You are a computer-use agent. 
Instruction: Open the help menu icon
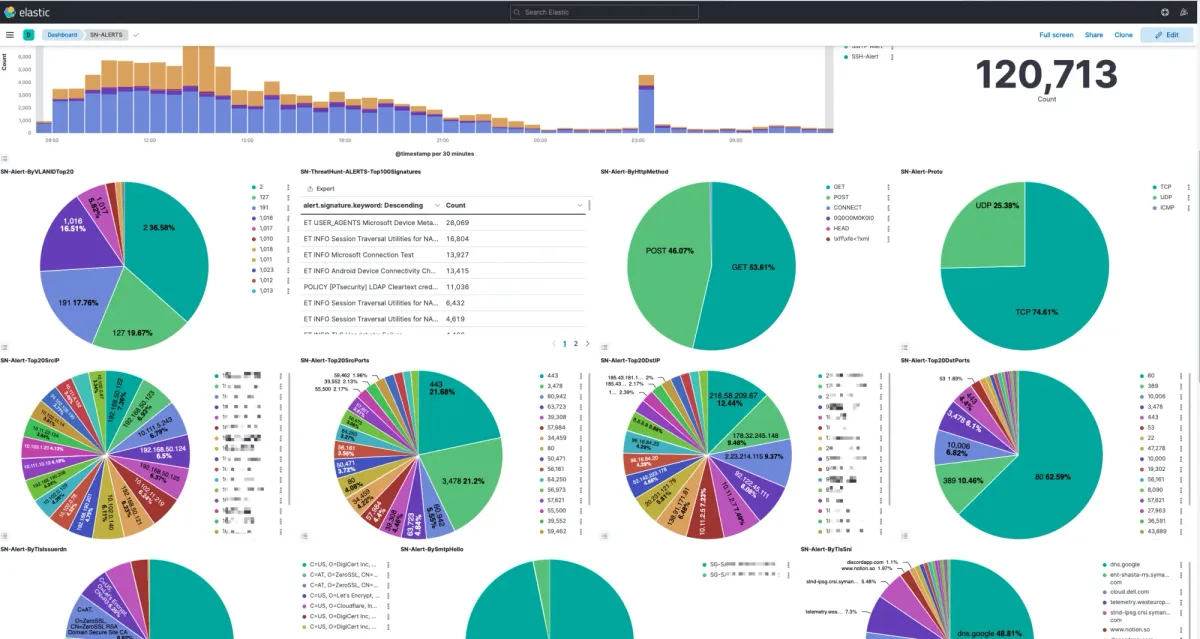[1165, 12]
